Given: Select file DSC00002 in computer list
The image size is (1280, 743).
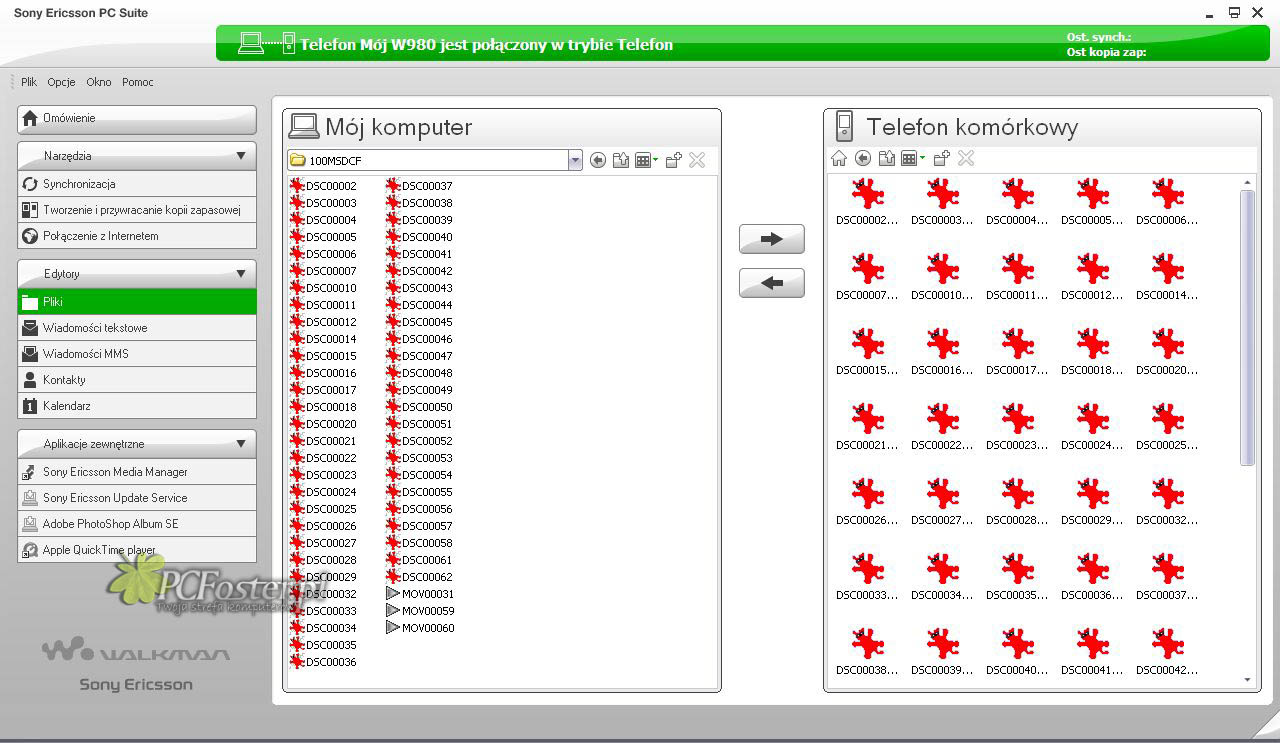Looking at the screenshot, I should pos(323,186).
